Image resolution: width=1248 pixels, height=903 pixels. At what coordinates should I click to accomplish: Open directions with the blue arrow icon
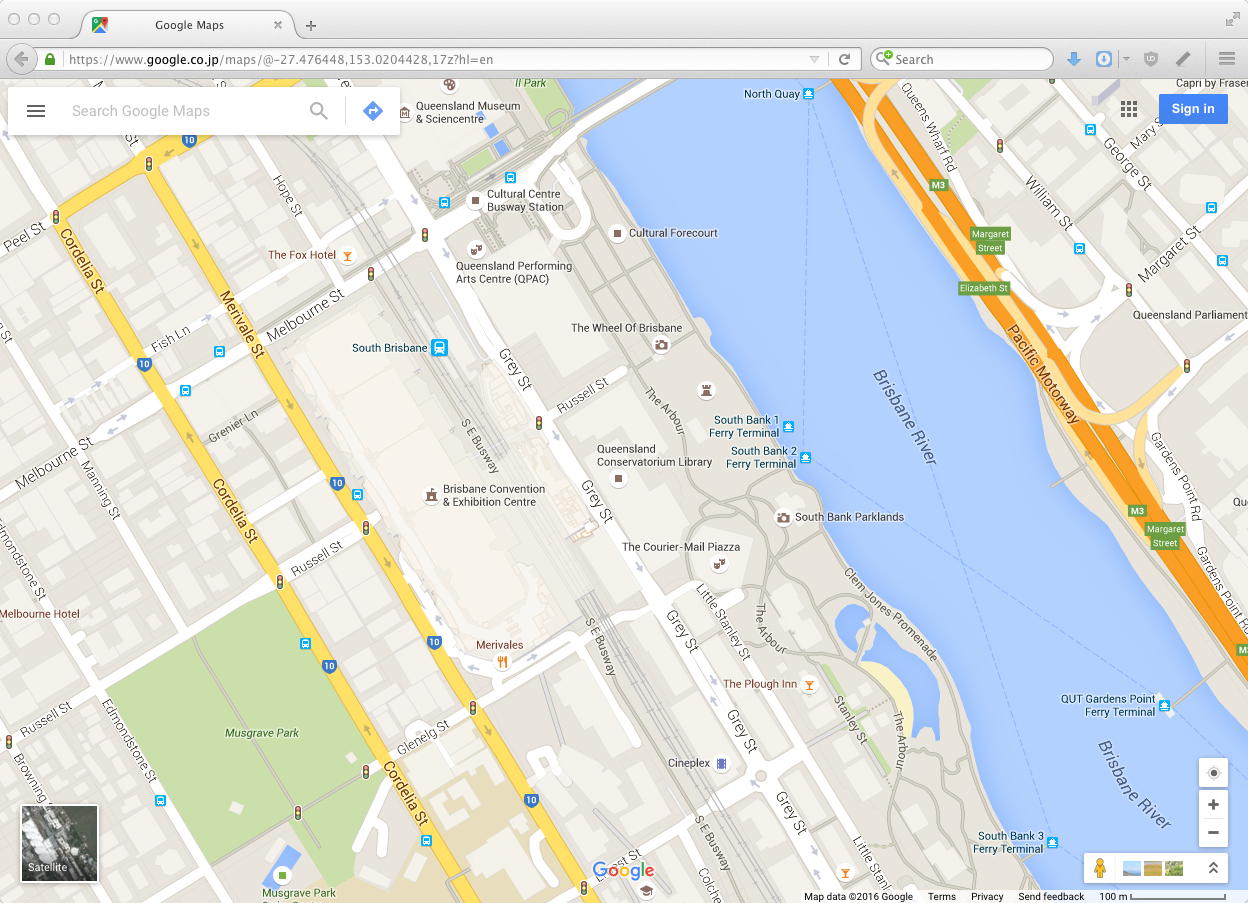point(373,111)
